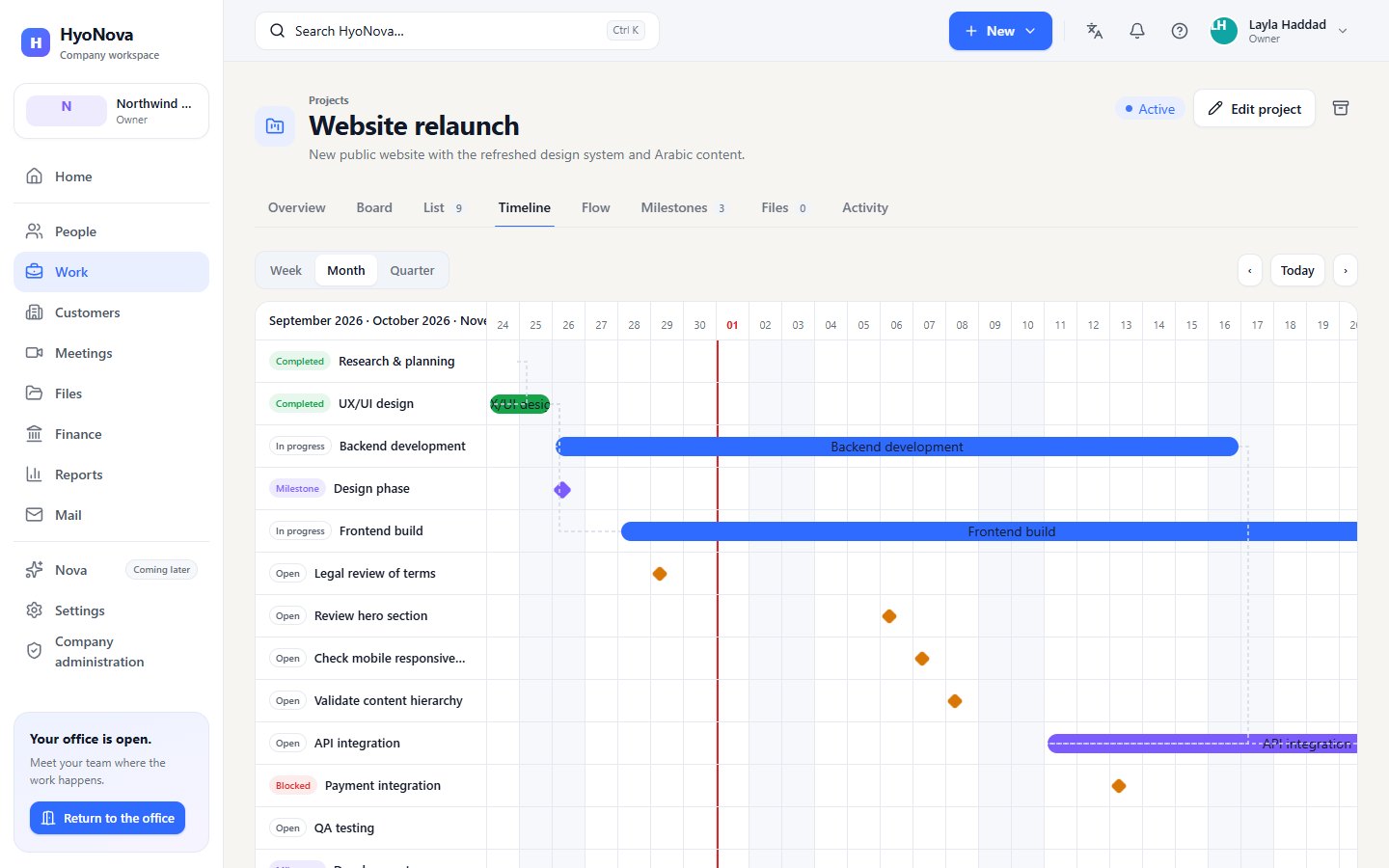Click the Search HyoNova field

pyautogui.click(x=457, y=31)
